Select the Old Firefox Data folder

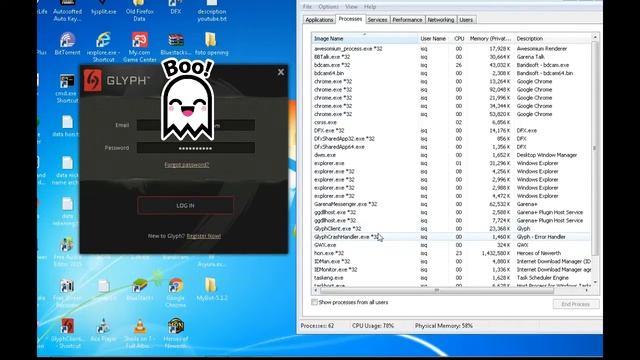click(140, 11)
